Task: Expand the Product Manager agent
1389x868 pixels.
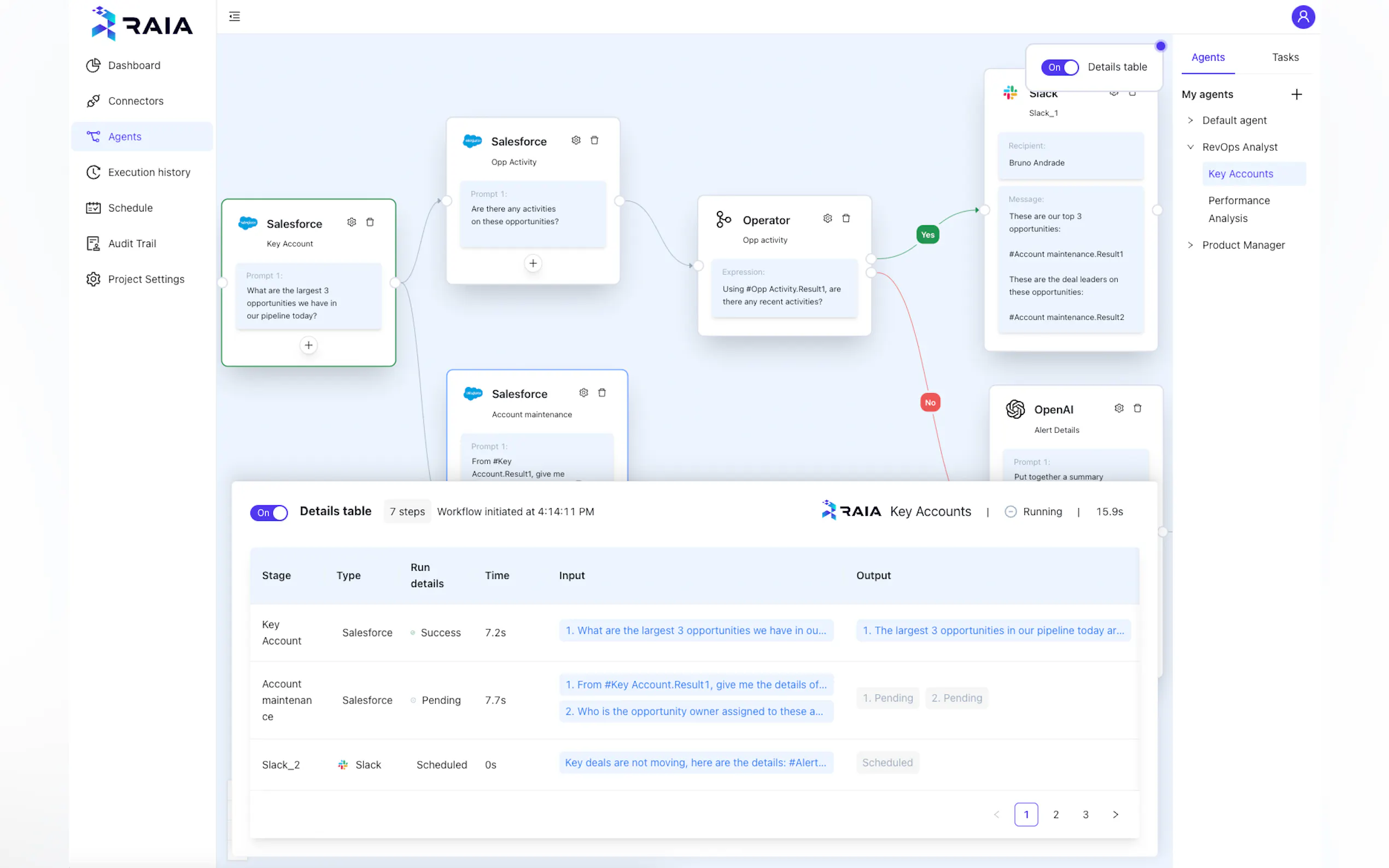Action: point(1190,245)
